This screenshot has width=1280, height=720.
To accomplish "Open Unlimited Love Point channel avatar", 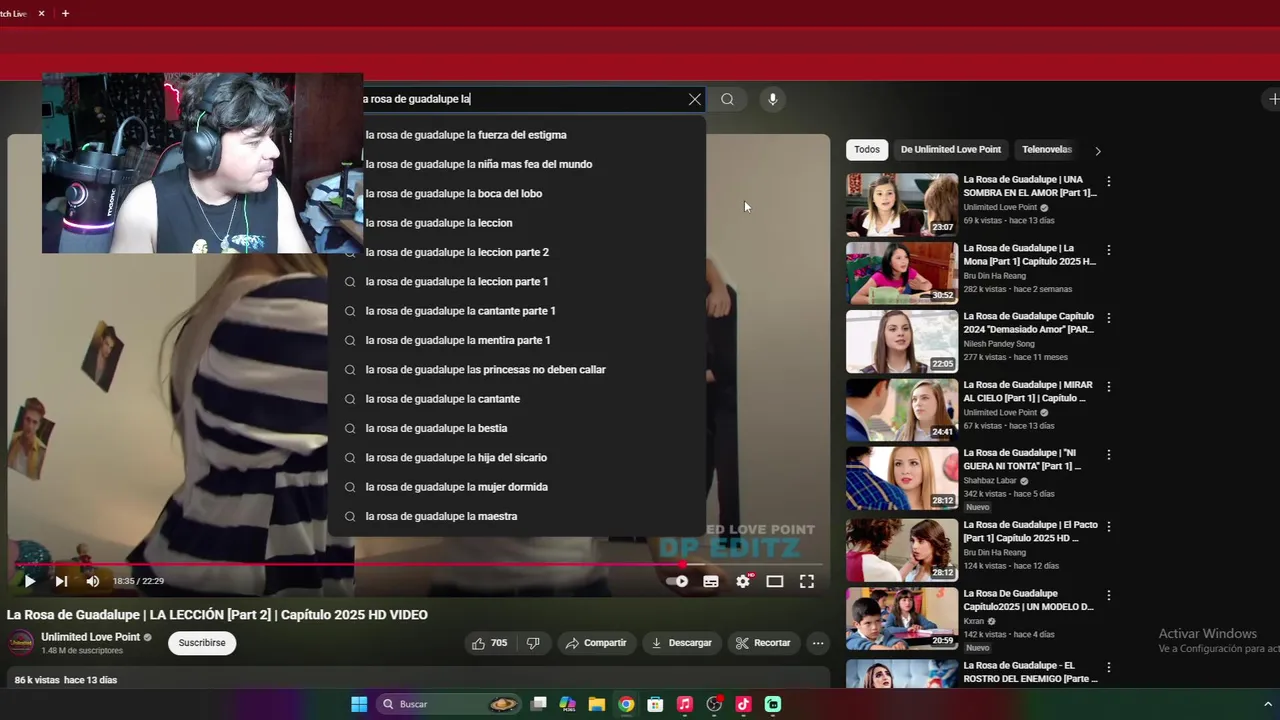I will pyautogui.click(x=21, y=643).
